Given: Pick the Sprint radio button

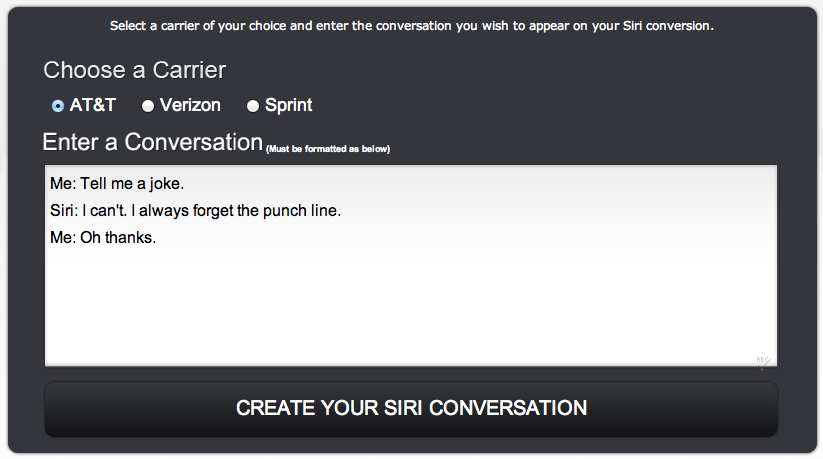Looking at the screenshot, I should click(x=253, y=106).
